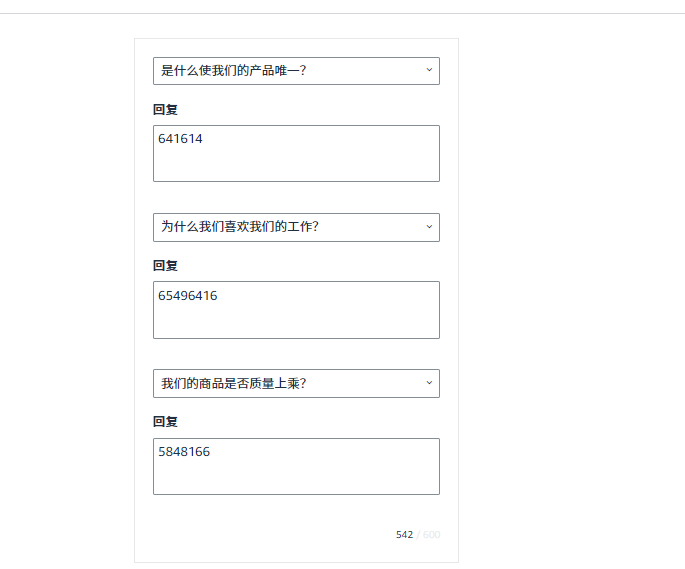The width and height of the screenshot is (685, 569).
Task: Place cursor on the 641614 text
Action: tap(181, 139)
